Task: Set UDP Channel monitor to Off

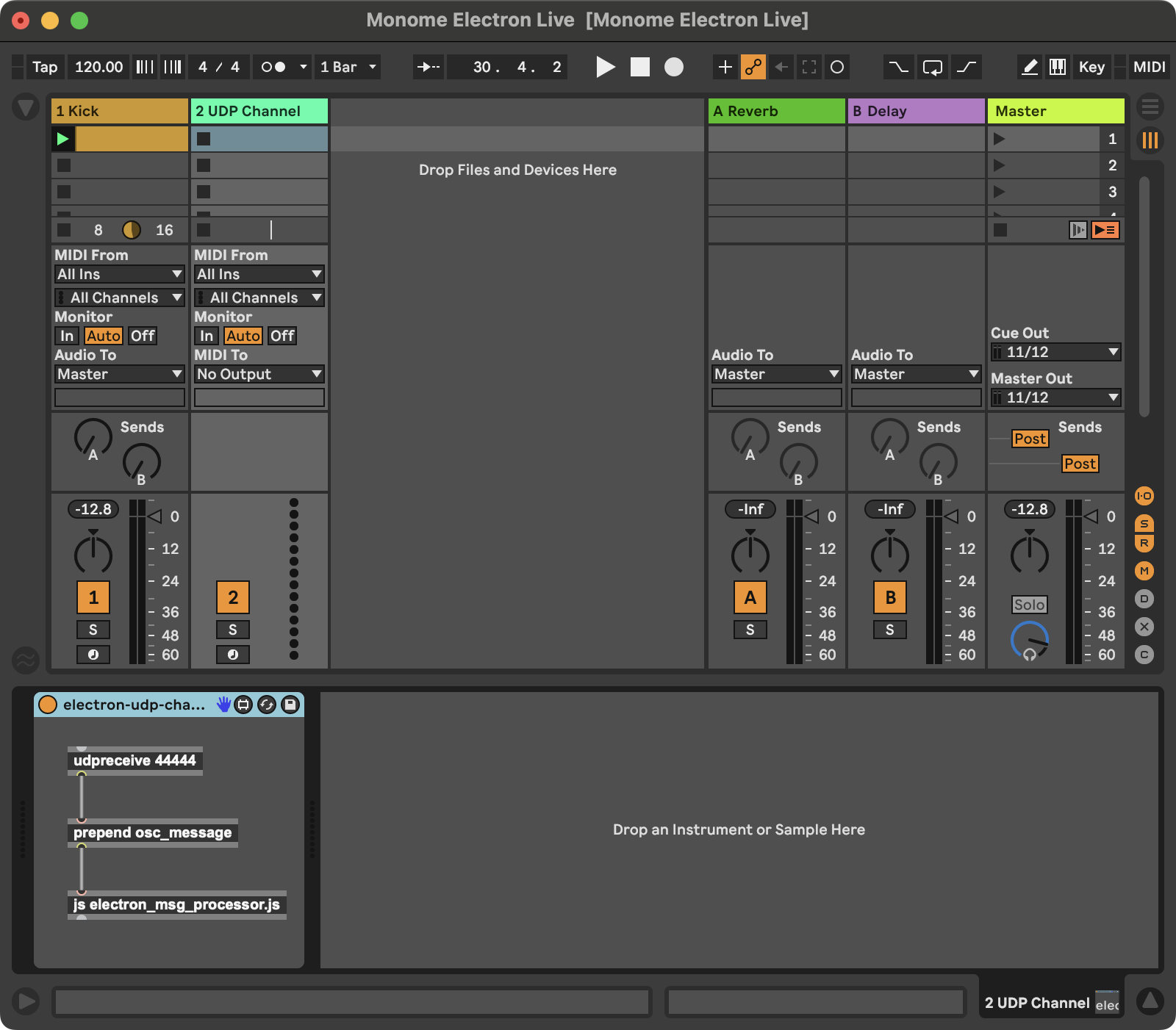Action: pyautogui.click(x=282, y=336)
